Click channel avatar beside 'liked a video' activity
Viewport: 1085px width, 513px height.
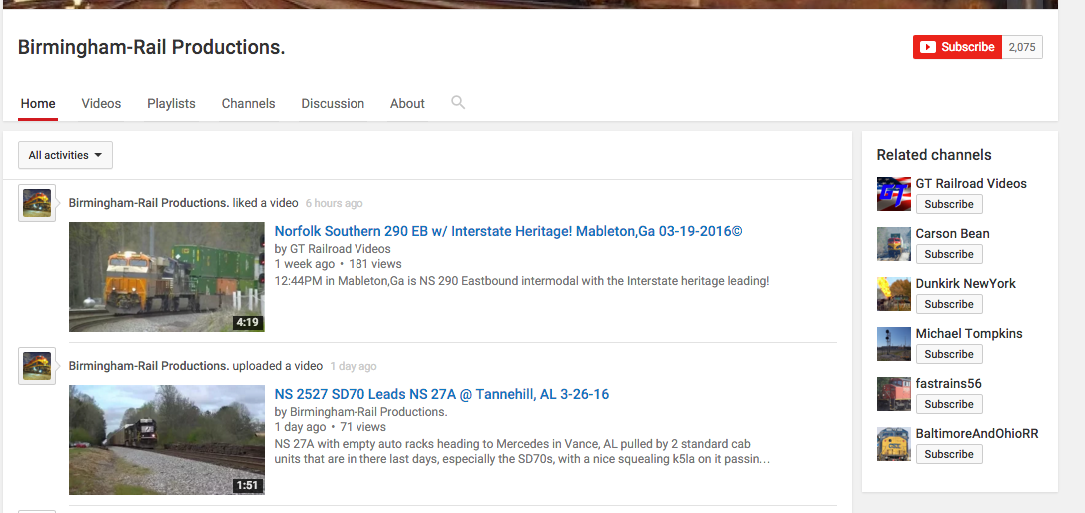[x=37, y=204]
